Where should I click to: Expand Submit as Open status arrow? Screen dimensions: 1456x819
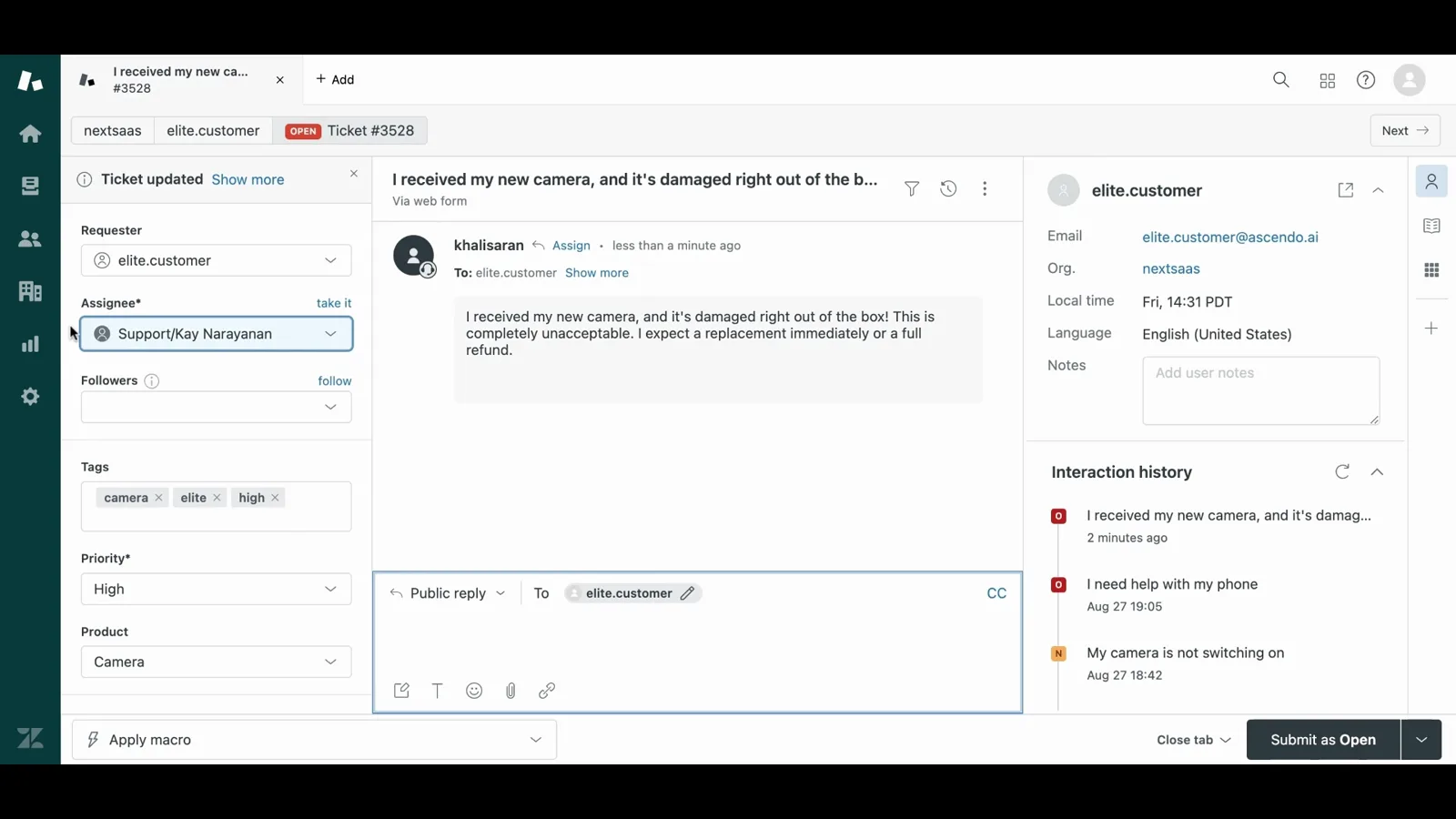1421,740
